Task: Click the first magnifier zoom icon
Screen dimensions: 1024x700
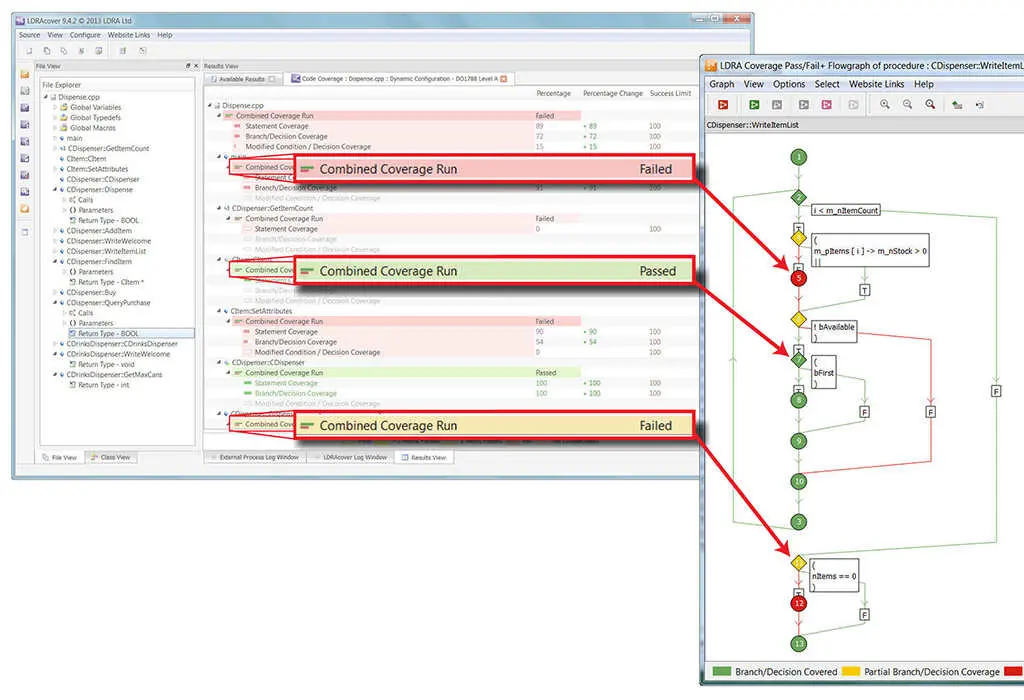Action: pos(885,104)
